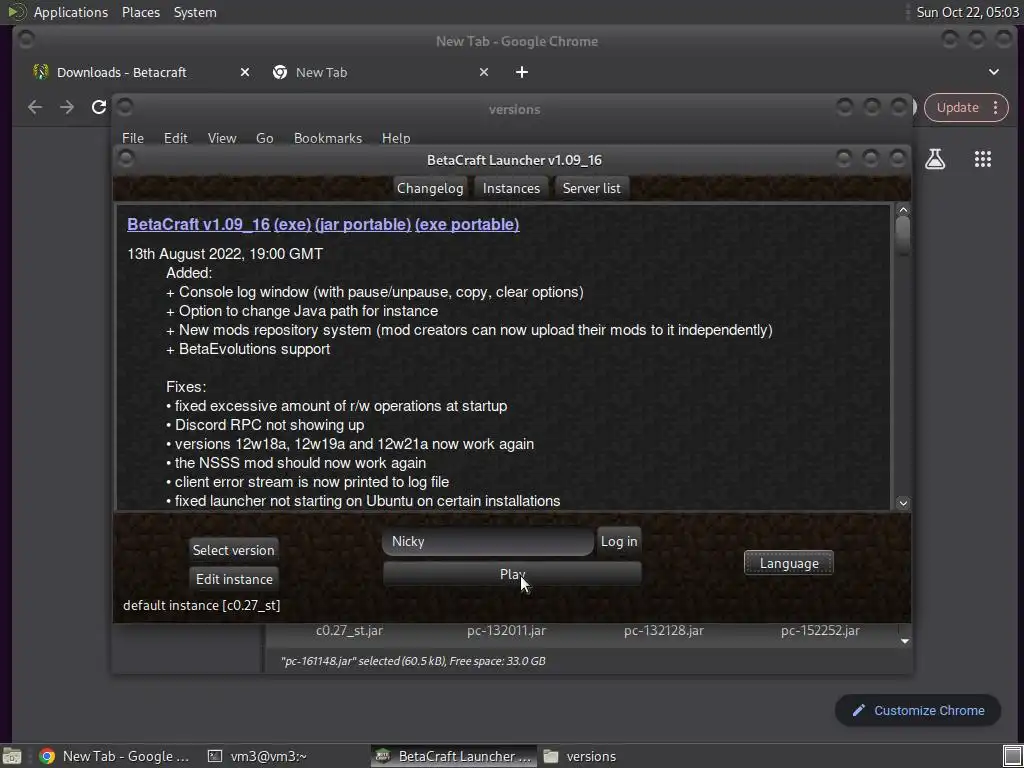Image resolution: width=1024 pixels, height=768 pixels.
Task: Click the Language button
Action: click(788, 564)
